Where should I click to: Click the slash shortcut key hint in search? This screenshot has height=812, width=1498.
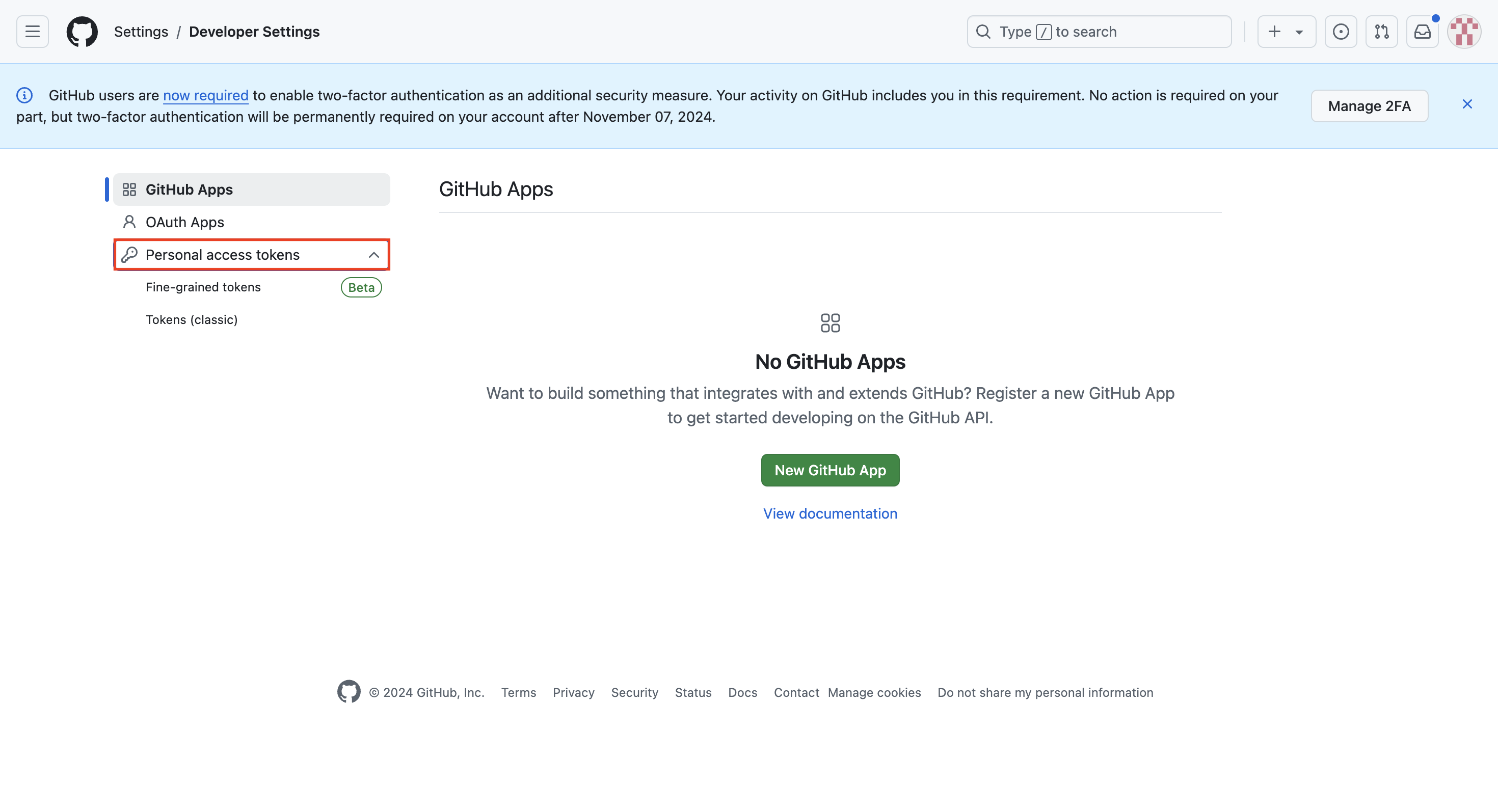point(1044,32)
